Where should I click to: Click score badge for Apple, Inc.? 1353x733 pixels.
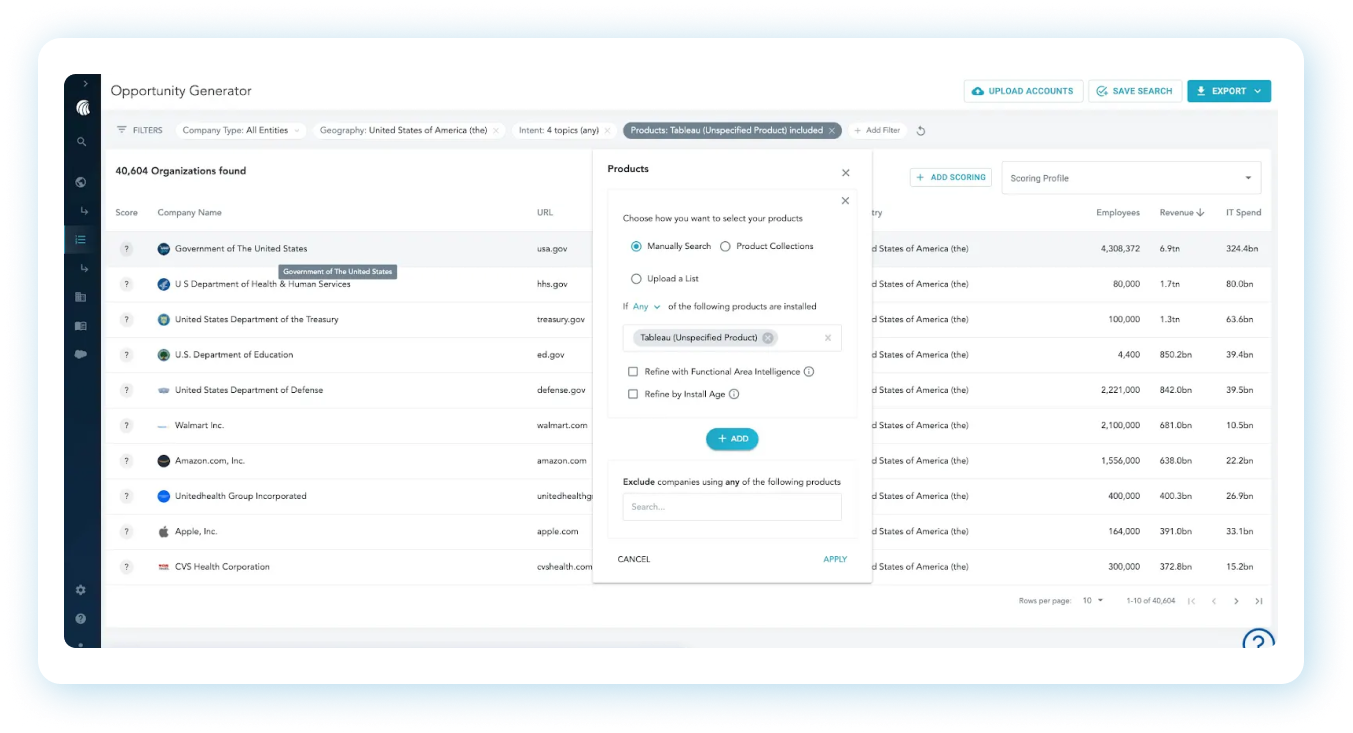point(126,532)
